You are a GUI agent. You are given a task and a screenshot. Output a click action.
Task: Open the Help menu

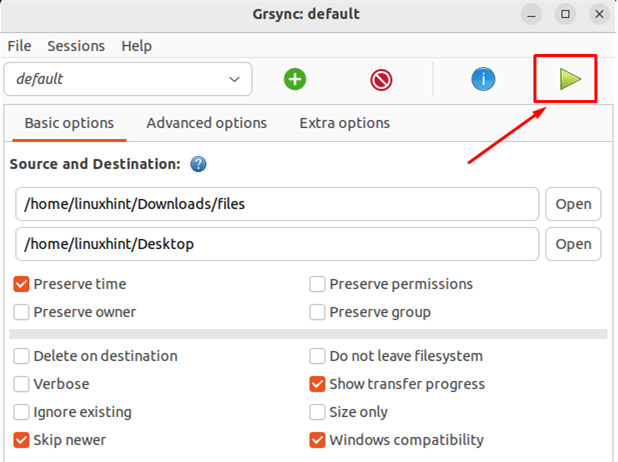136,46
